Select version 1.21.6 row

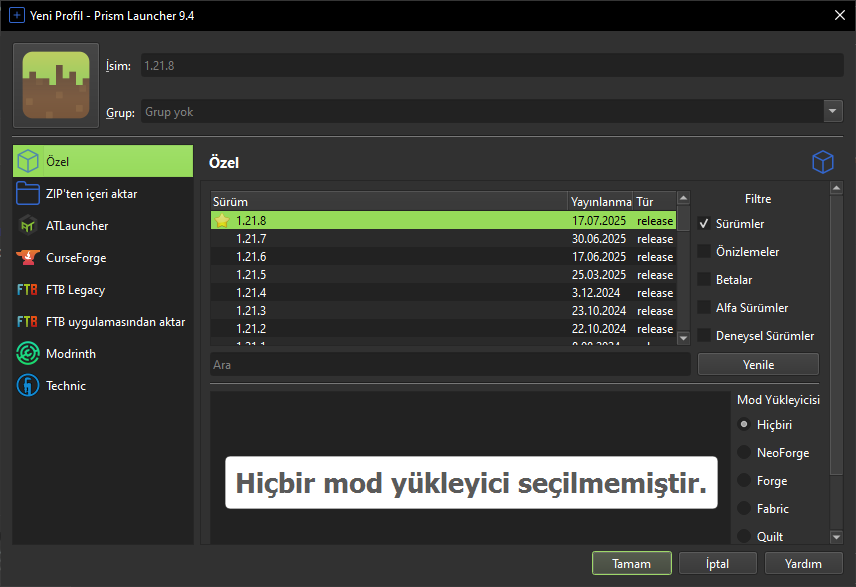pos(443,257)
